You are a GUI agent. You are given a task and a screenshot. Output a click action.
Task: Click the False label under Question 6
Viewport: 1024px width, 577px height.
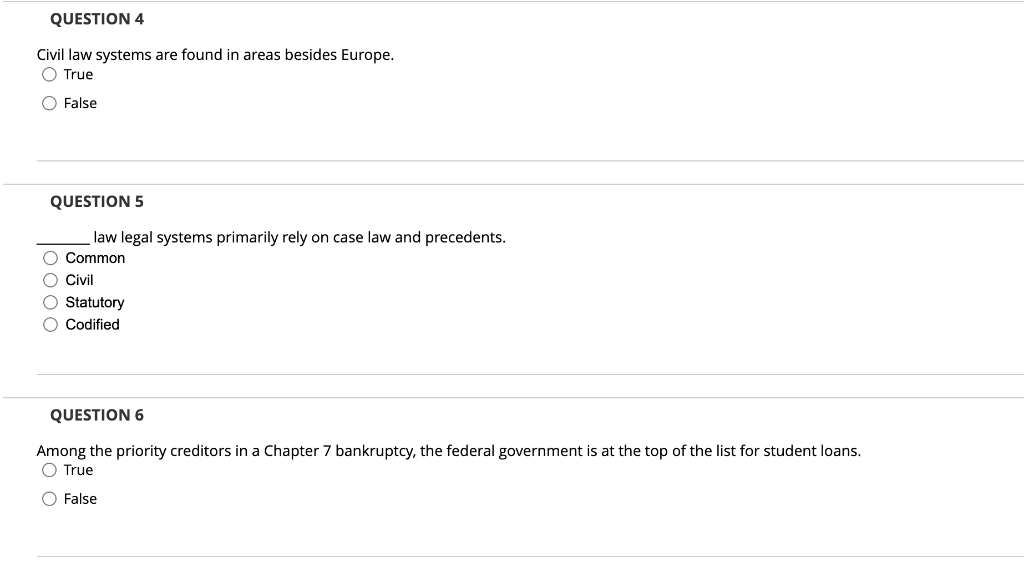82,498
